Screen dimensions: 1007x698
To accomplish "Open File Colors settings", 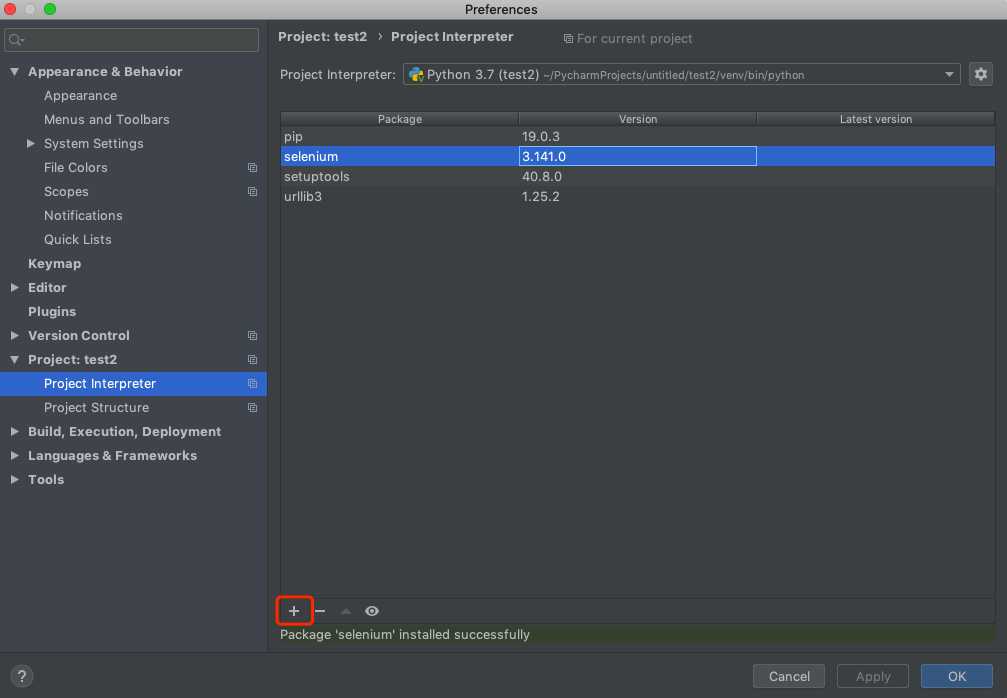I will pos(76,168).
